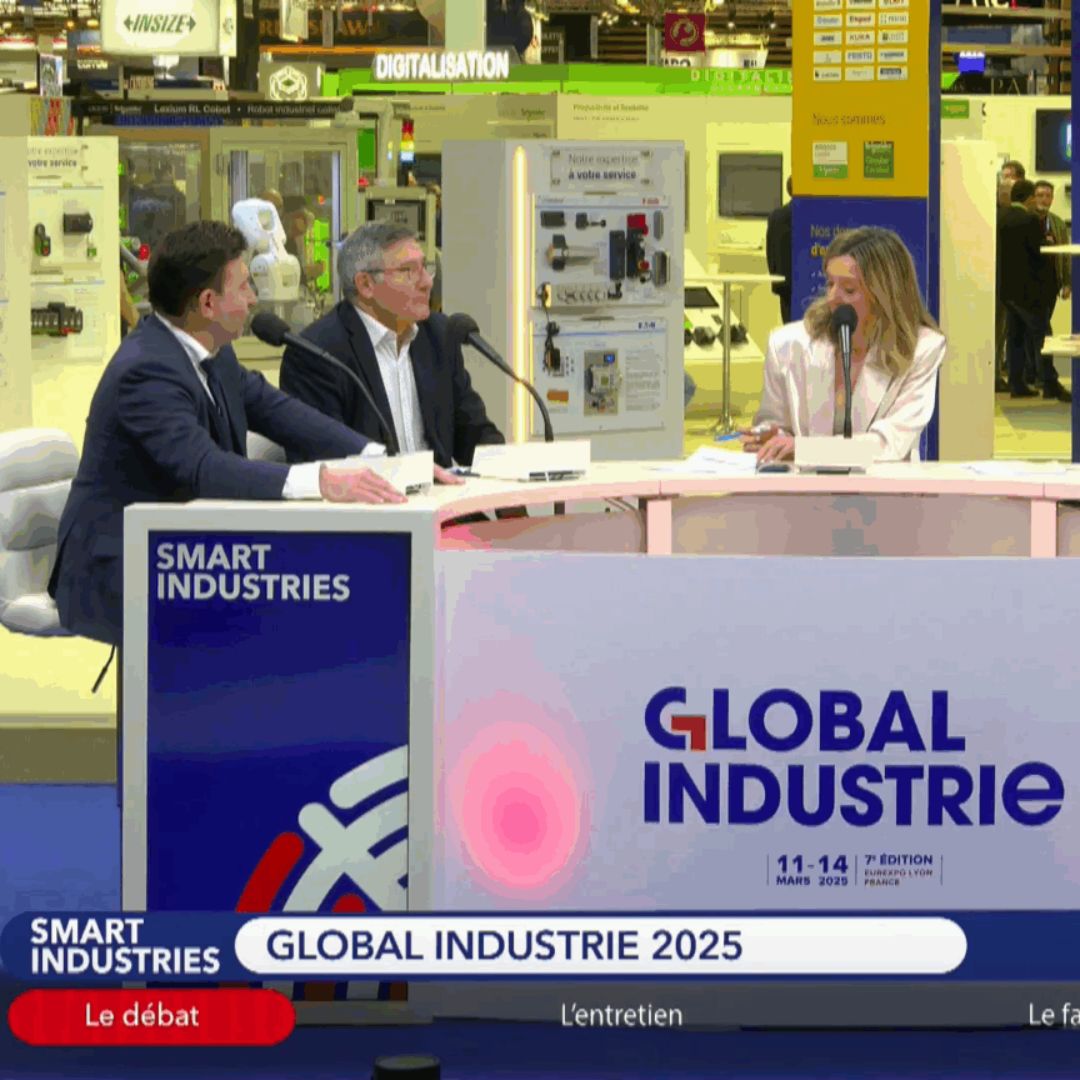Click the SMART INDUSTRIES text on the blue desk panel
This screenshot has width=1080, height=1080.
point(252,572)
